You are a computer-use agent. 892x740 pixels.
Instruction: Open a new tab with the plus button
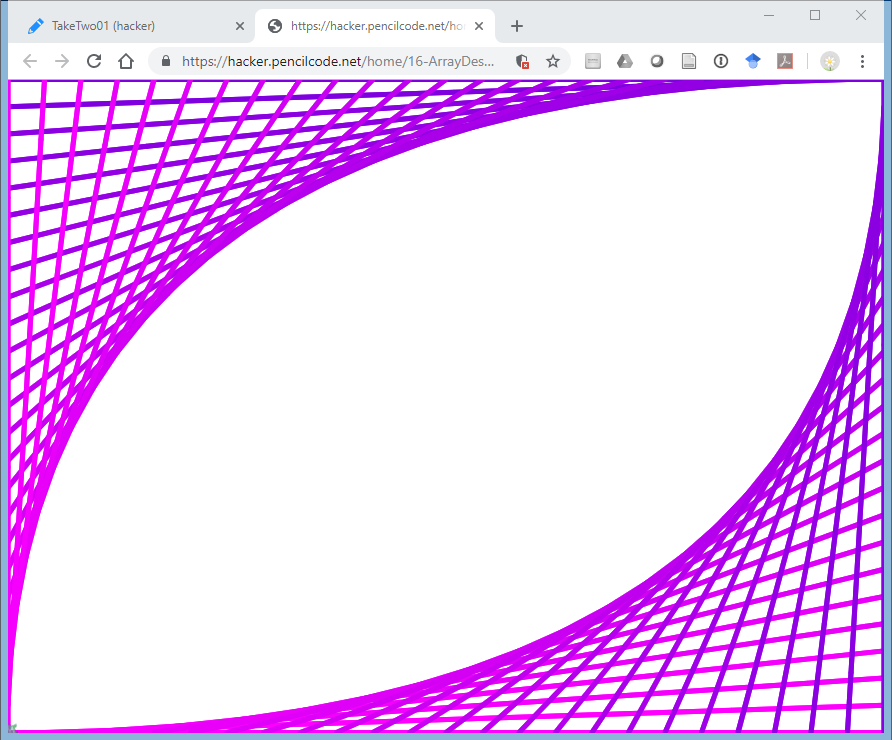517,26
